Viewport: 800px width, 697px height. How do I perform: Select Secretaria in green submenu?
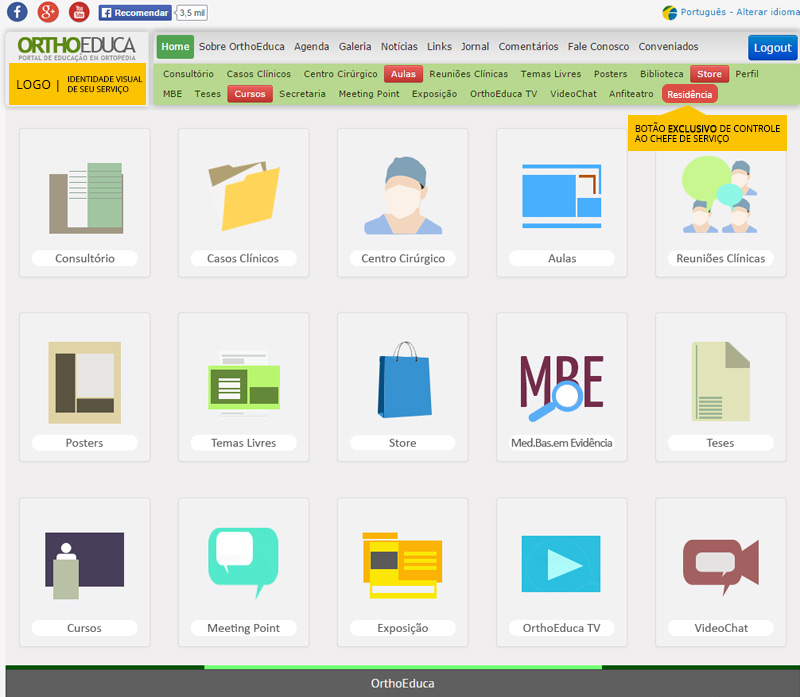click(x=302, y=94)
